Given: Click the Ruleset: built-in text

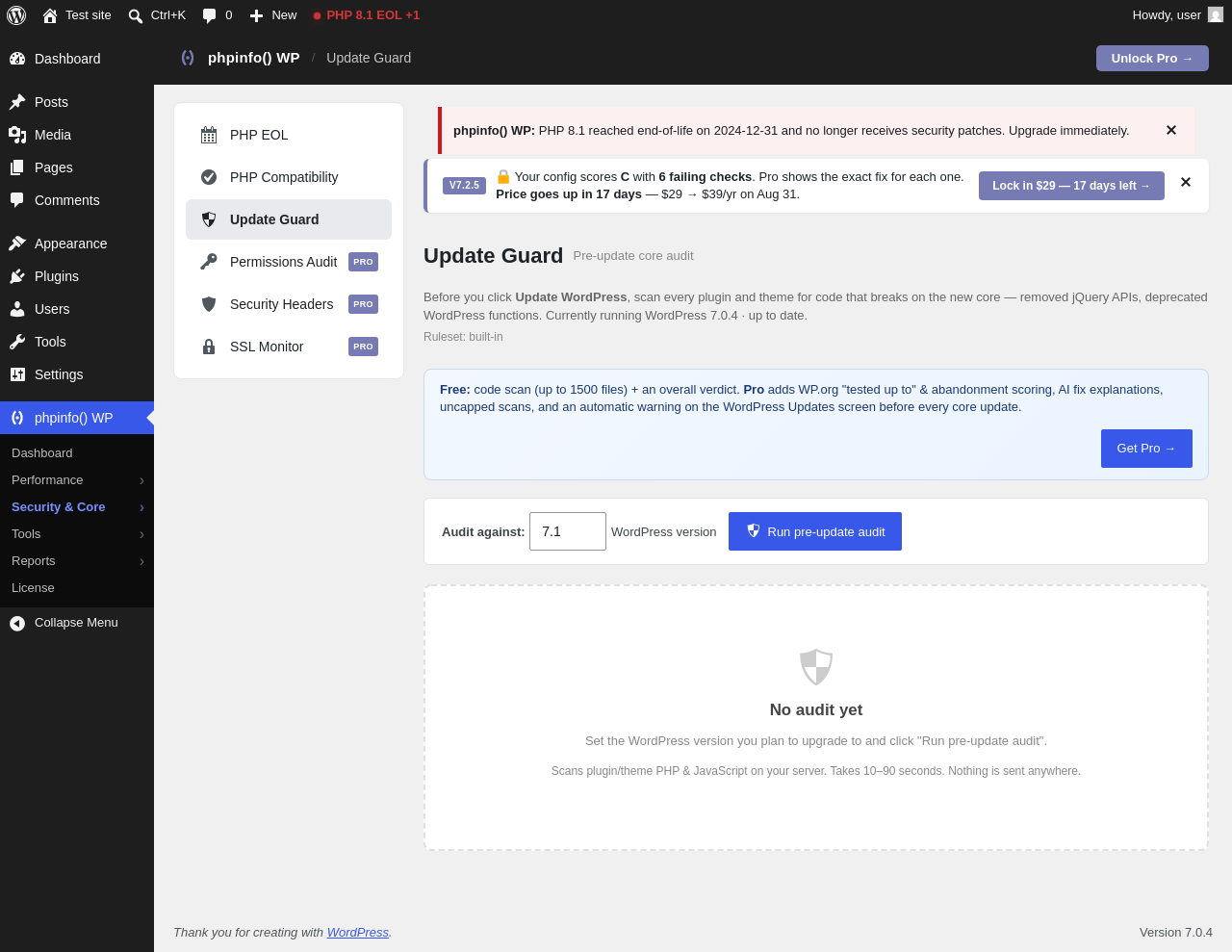Looking at the screenshot, I should click(x=463, y=337).
